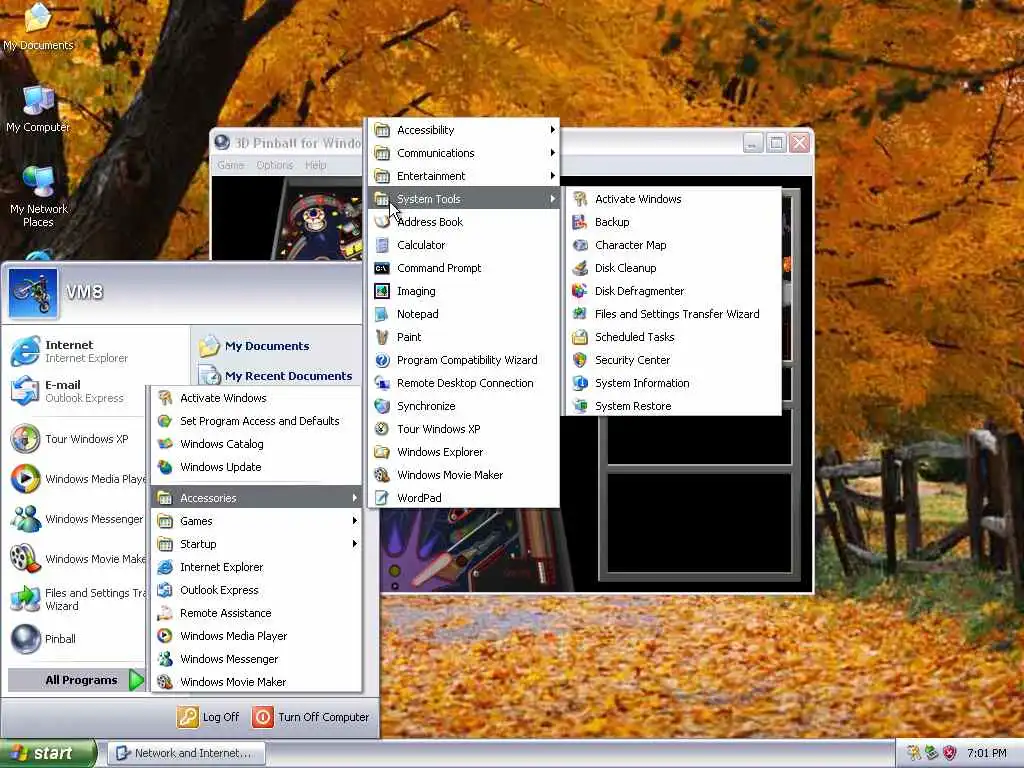Click the Command Prompt icon

point(382,268)
